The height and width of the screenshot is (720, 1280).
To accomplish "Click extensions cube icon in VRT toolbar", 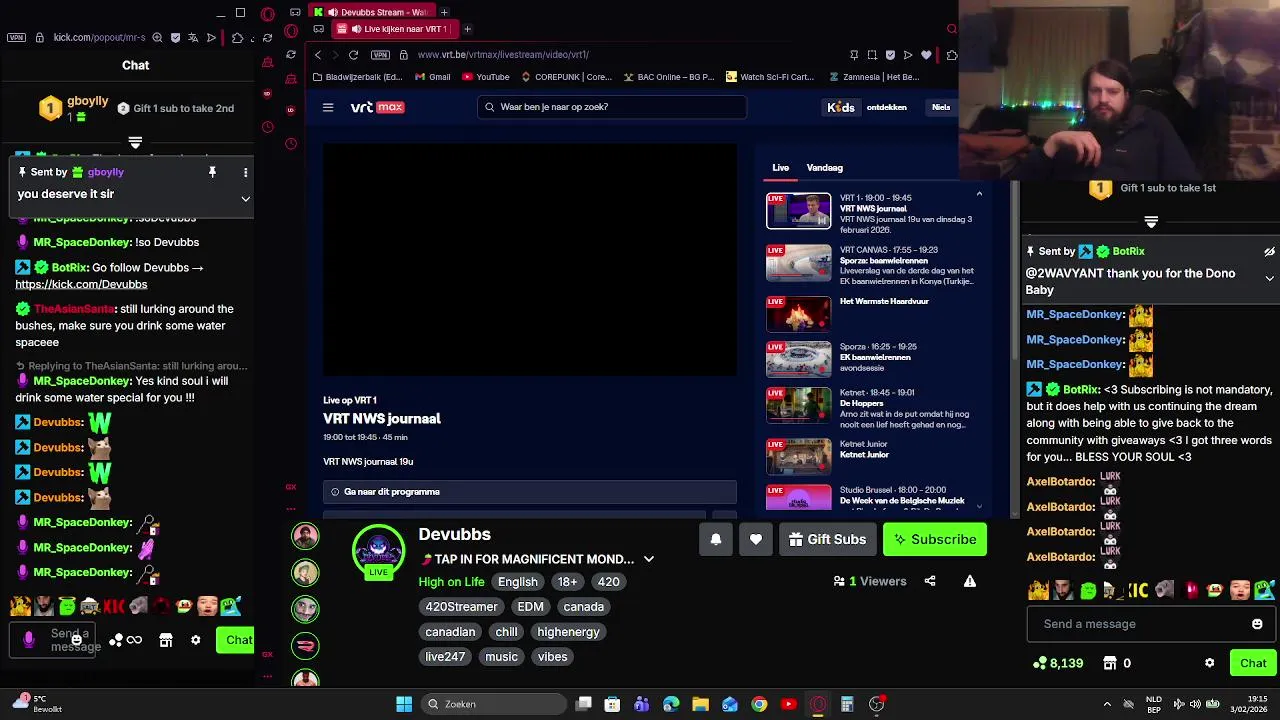I will point(951,55).
